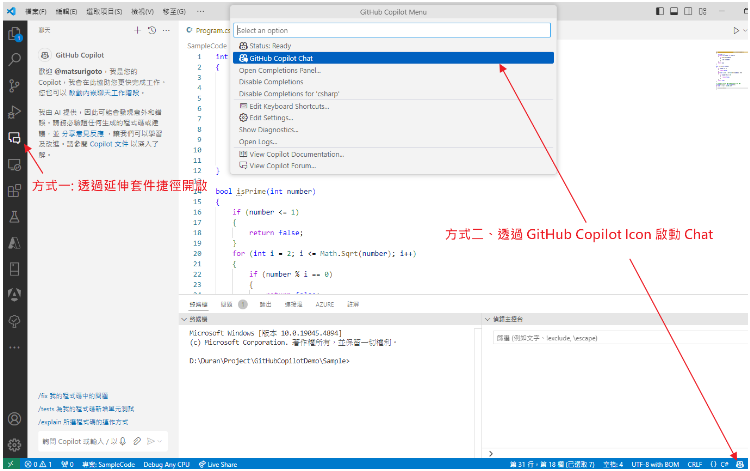The width and height of the screenshot is (750, 471).
Task: Open the Testing flask icon
Action: coord(14,217)
